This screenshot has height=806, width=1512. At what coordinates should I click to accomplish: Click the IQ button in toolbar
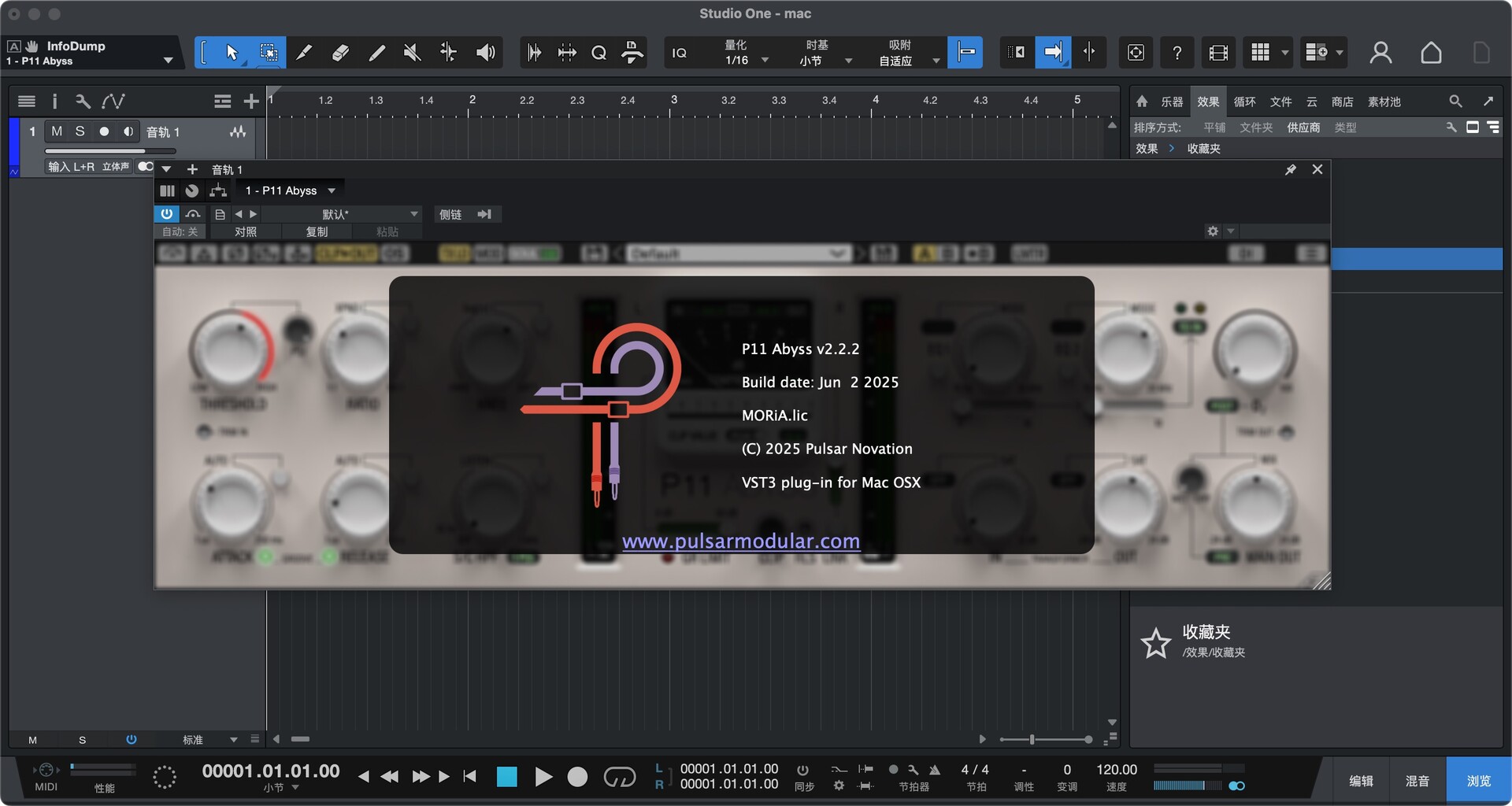[x=679, y=53]
